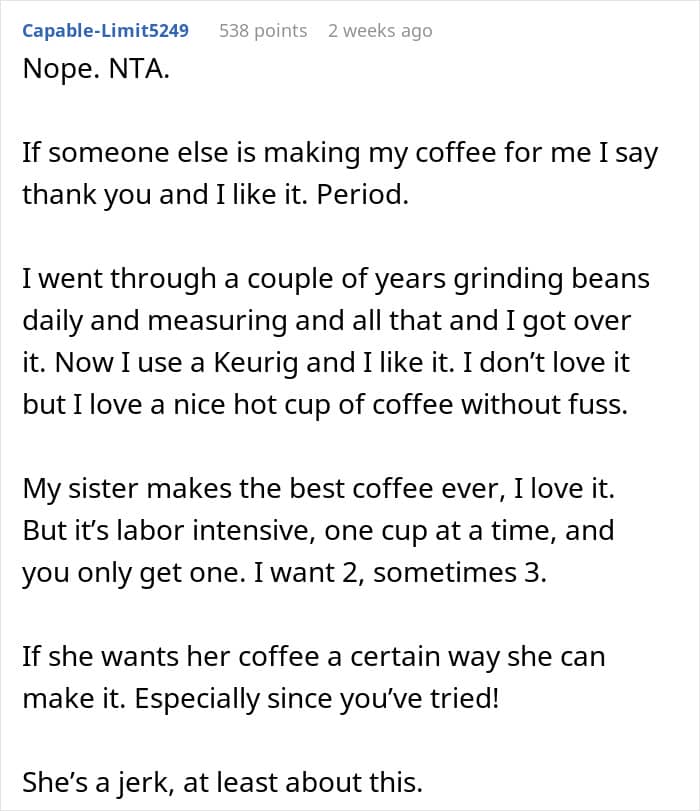Click the line 'daily and measuring and all that'
Viewport: 700px width, 811px height.
(x=326, y=321)
